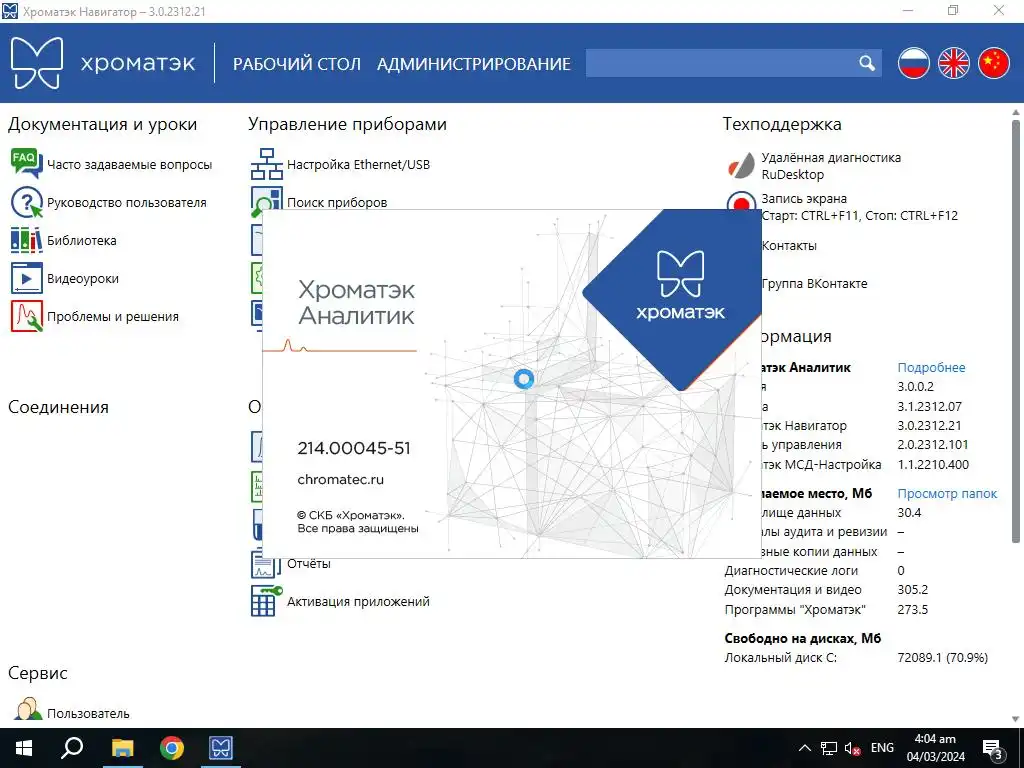The width and height of the screenshot is (1024, 768).
Task: Click the muted volume tray icon
Action: tap(852, 748)
